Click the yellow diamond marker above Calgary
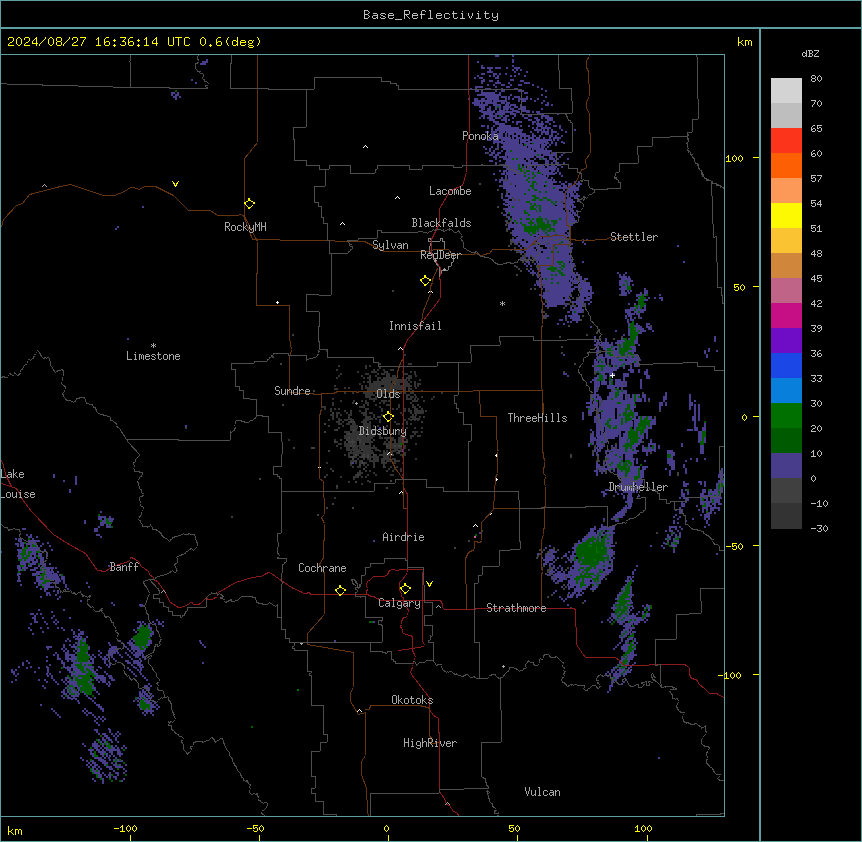This screenshot has height=842, width=862. (405, 589)
